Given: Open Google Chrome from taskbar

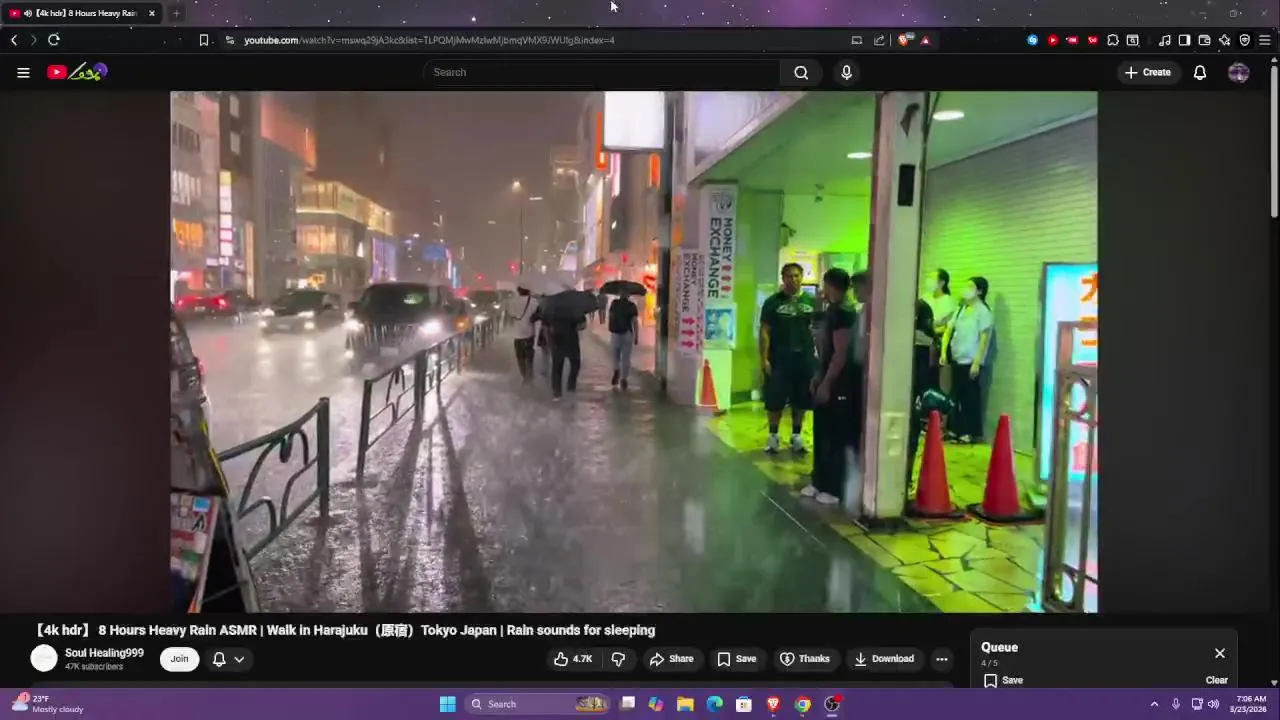Looking at the screenshot, I should pyautogui.click(x=802, y=704).
